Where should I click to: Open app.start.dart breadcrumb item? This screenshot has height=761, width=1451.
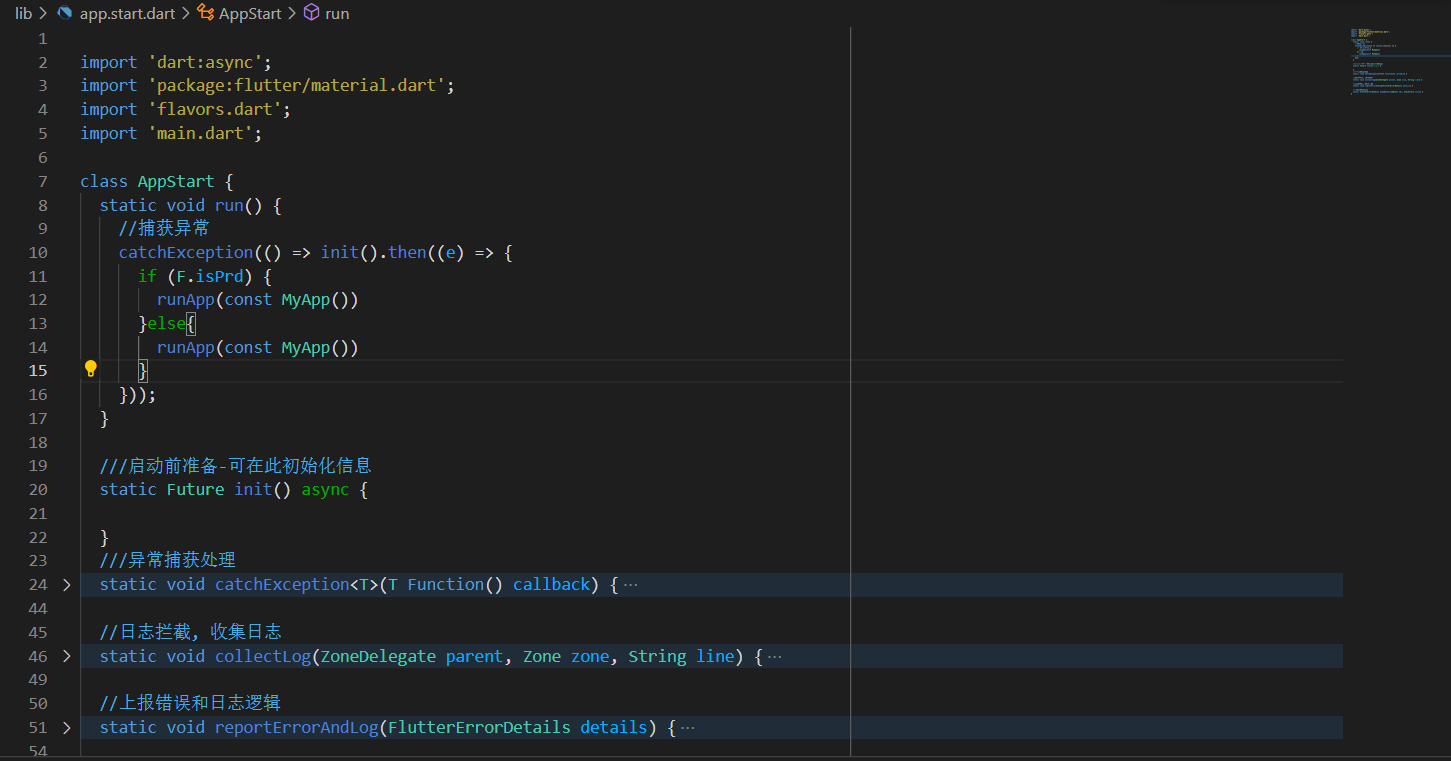[127, 14]
